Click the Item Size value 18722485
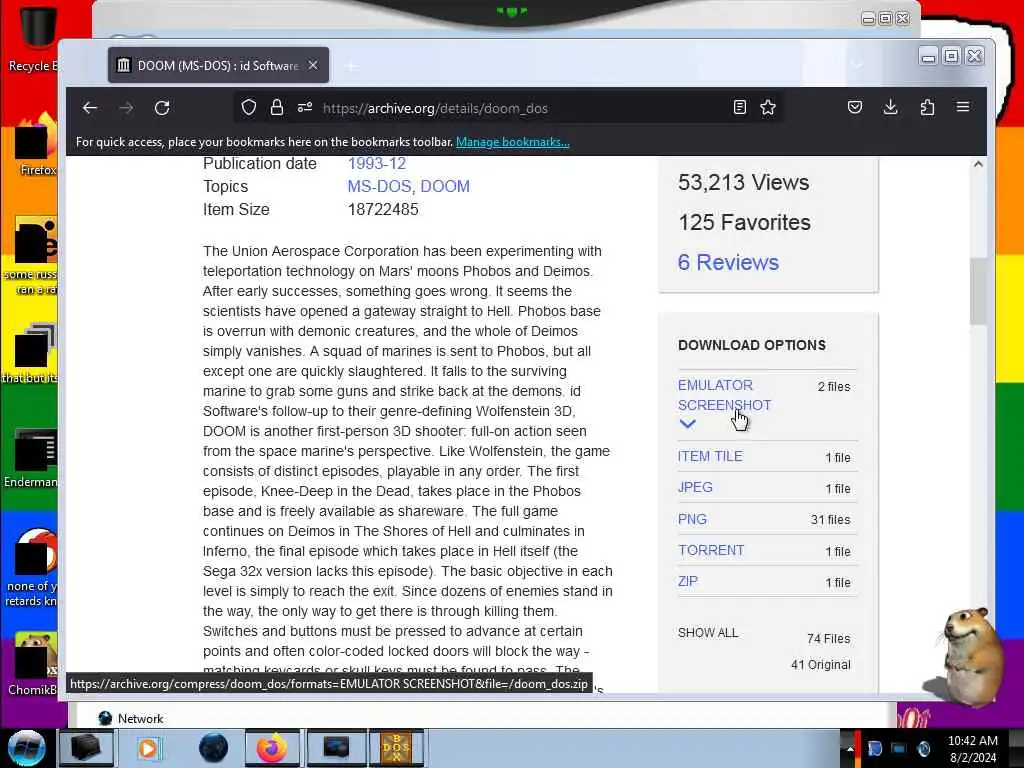 (x=383, y=209)
